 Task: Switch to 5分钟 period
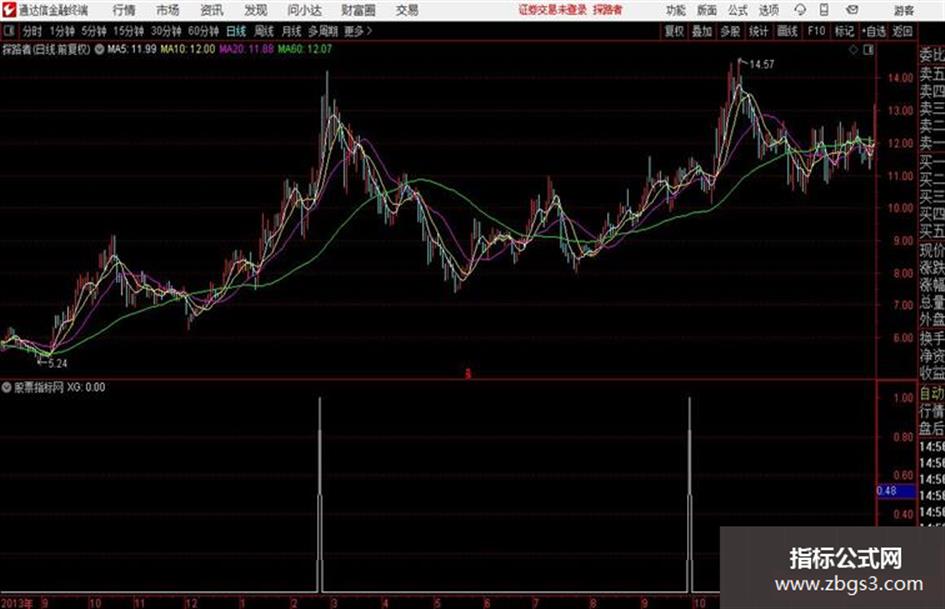pyautogui.click(x=93, y=31)
